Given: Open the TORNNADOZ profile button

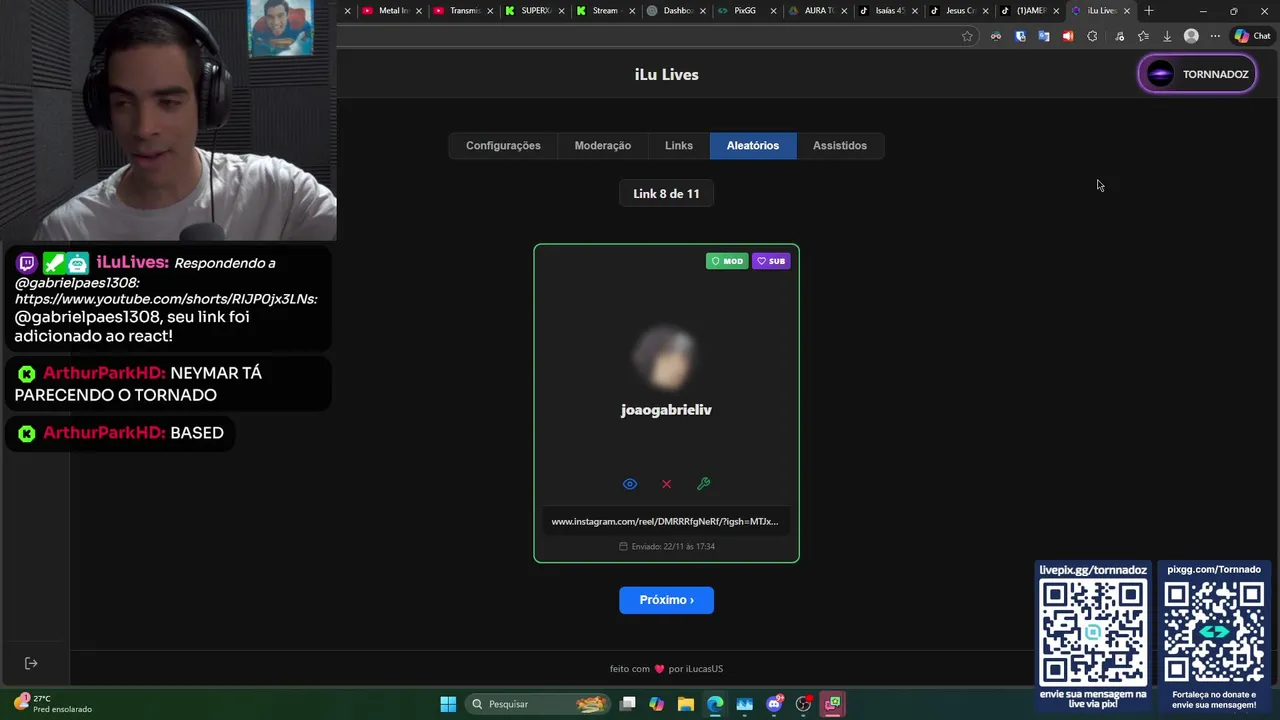Looking at the screenshot, I should (x=1197, y=74).
